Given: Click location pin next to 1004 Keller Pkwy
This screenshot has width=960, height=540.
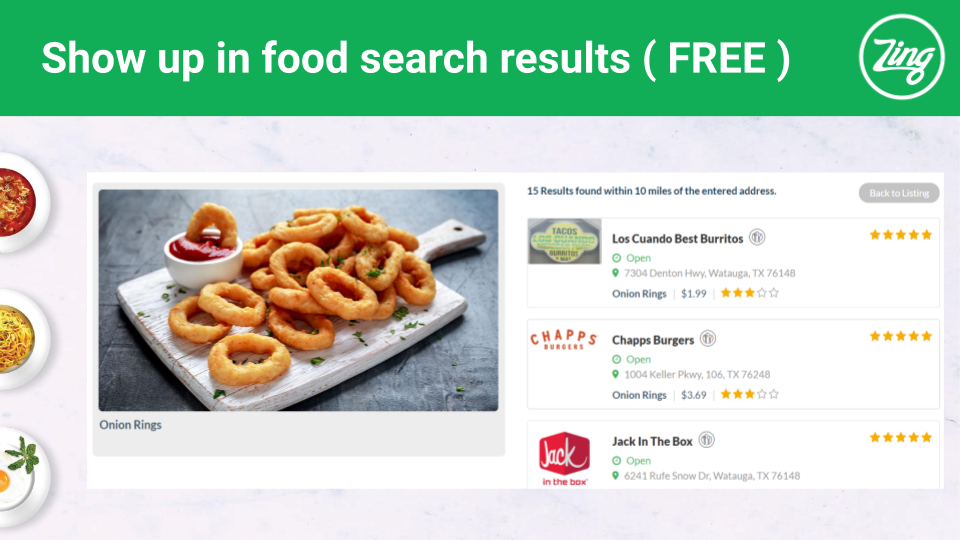Looking at the screenshot, I should pyautogui.click(x=616, y=374).
